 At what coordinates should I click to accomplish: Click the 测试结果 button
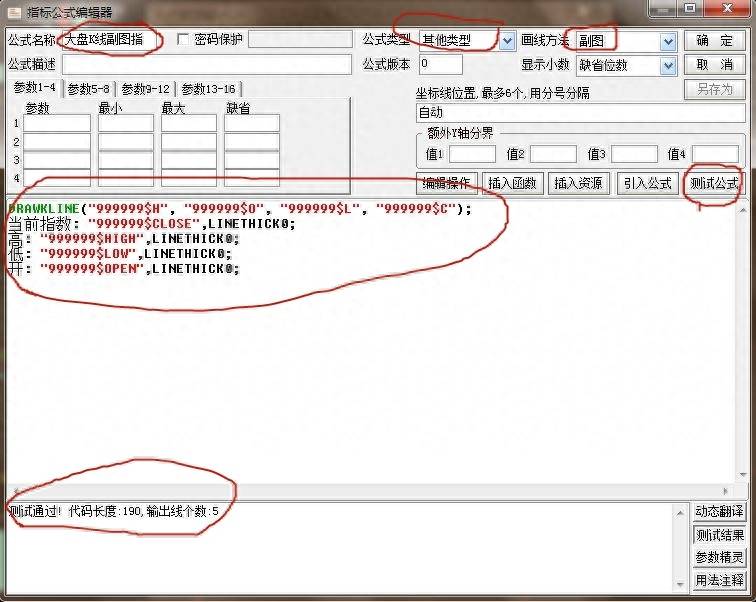(x=719, y=535)
